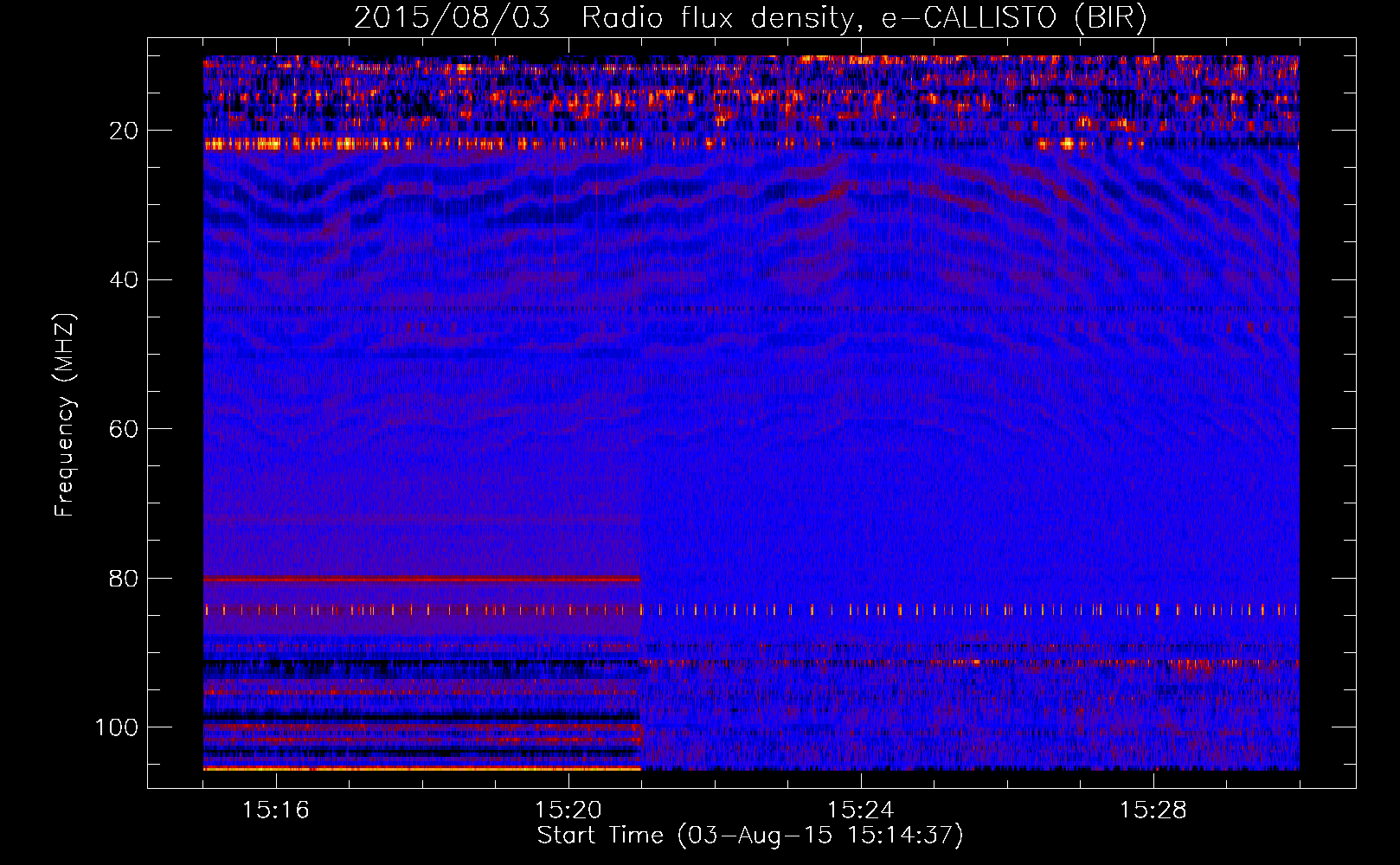Click the 60 frequency tick label
This screenshot has height=865, width=1400.
tap(125, 429)
